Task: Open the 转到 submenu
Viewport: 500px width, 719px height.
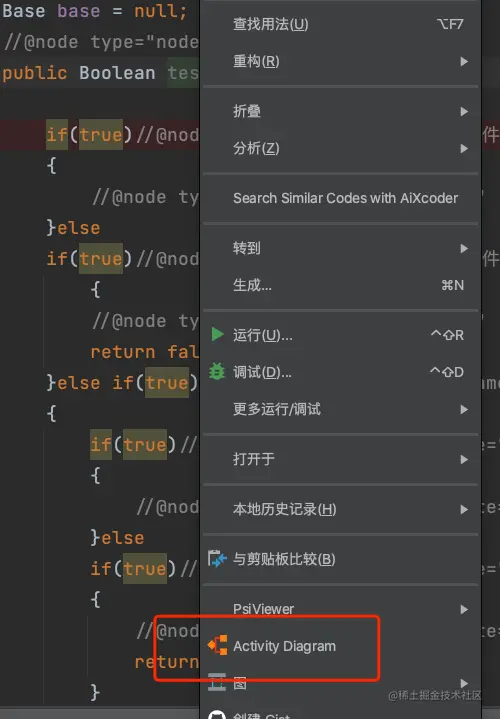Action: pyautogui.click(x=340, y=248)
